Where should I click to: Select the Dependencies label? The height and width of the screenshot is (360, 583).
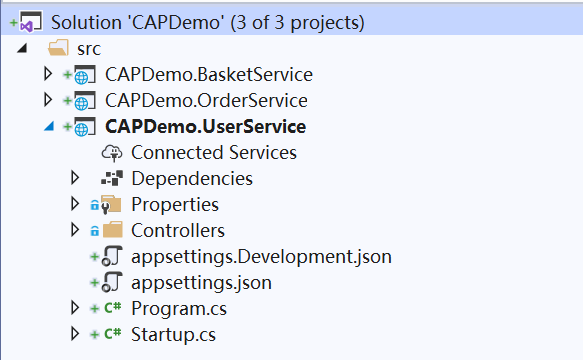192,179
